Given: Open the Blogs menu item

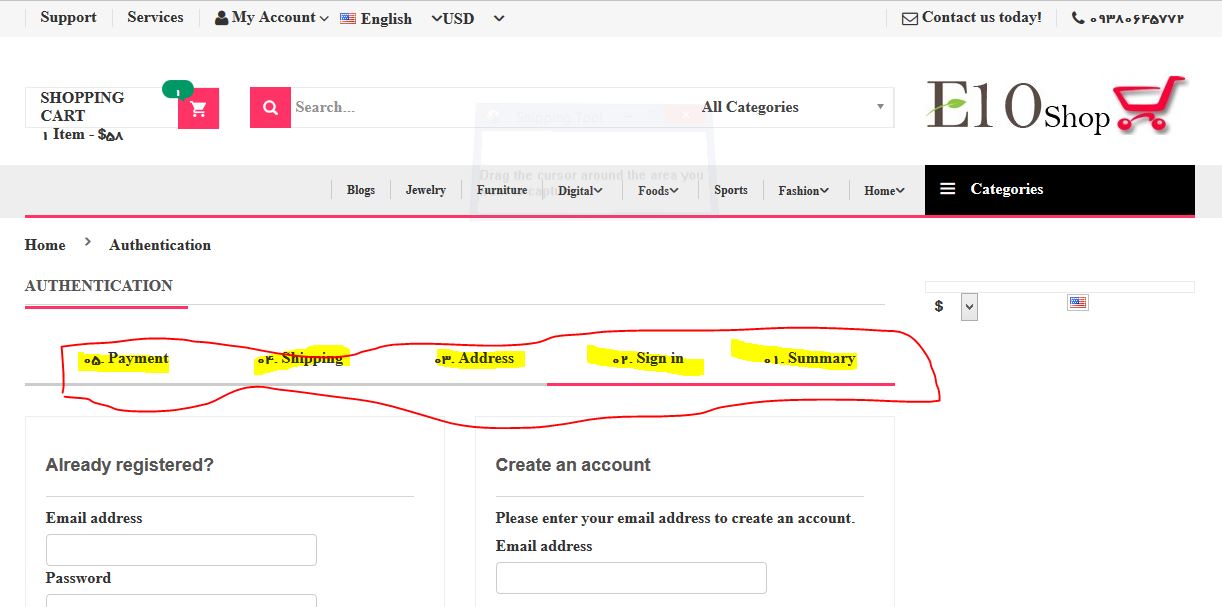Looking at the screenshot, I should [361, 190].
